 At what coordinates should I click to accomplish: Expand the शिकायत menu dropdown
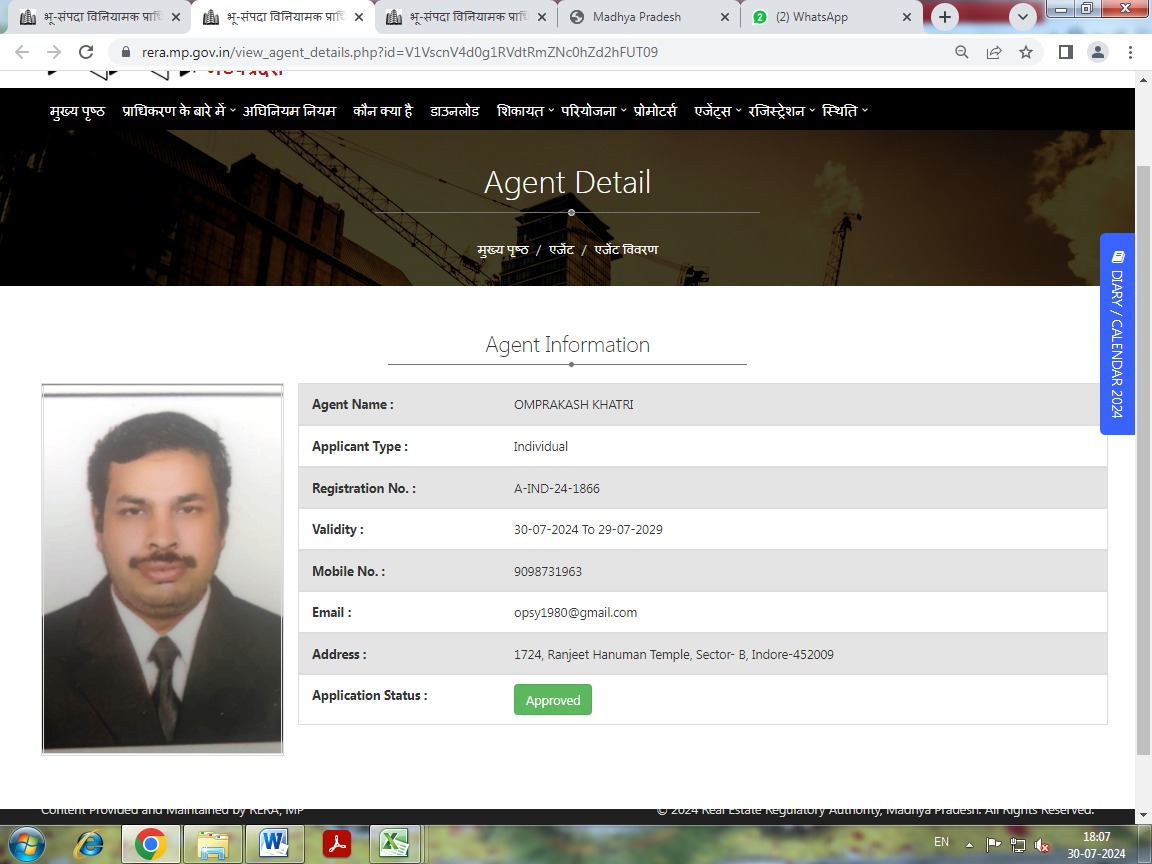pyautogui.click(x=525, y=111)
